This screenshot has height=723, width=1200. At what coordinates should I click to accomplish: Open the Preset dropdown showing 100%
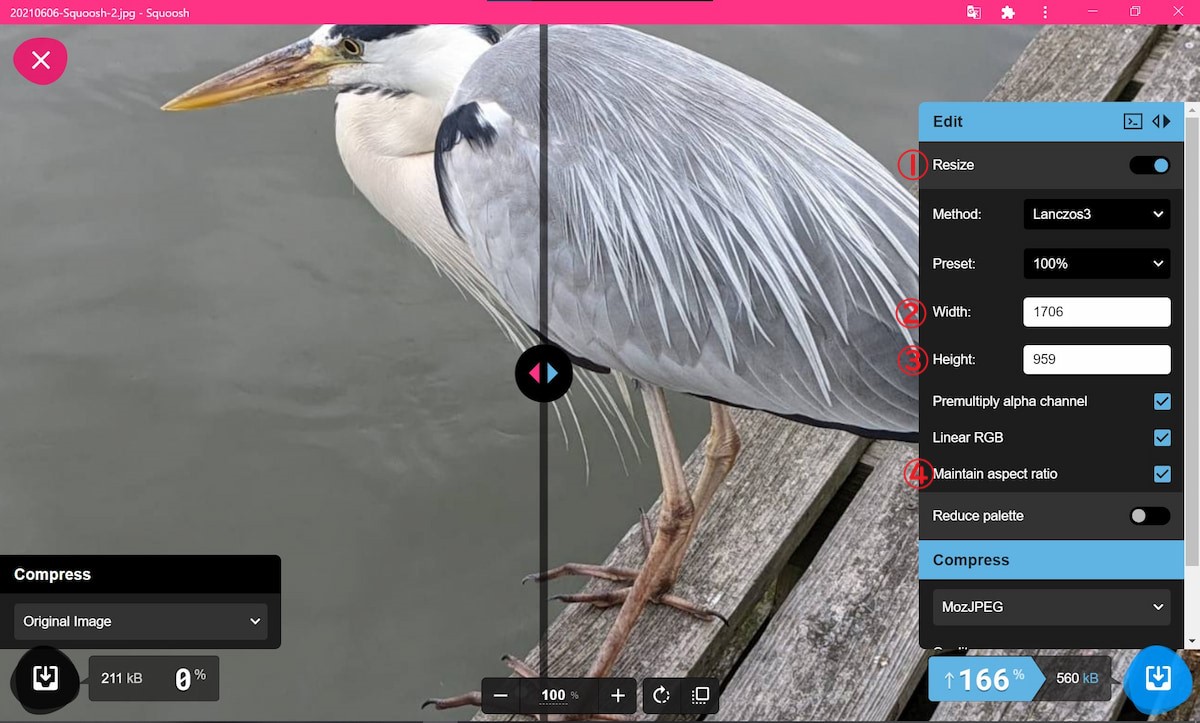(1097, 264)
